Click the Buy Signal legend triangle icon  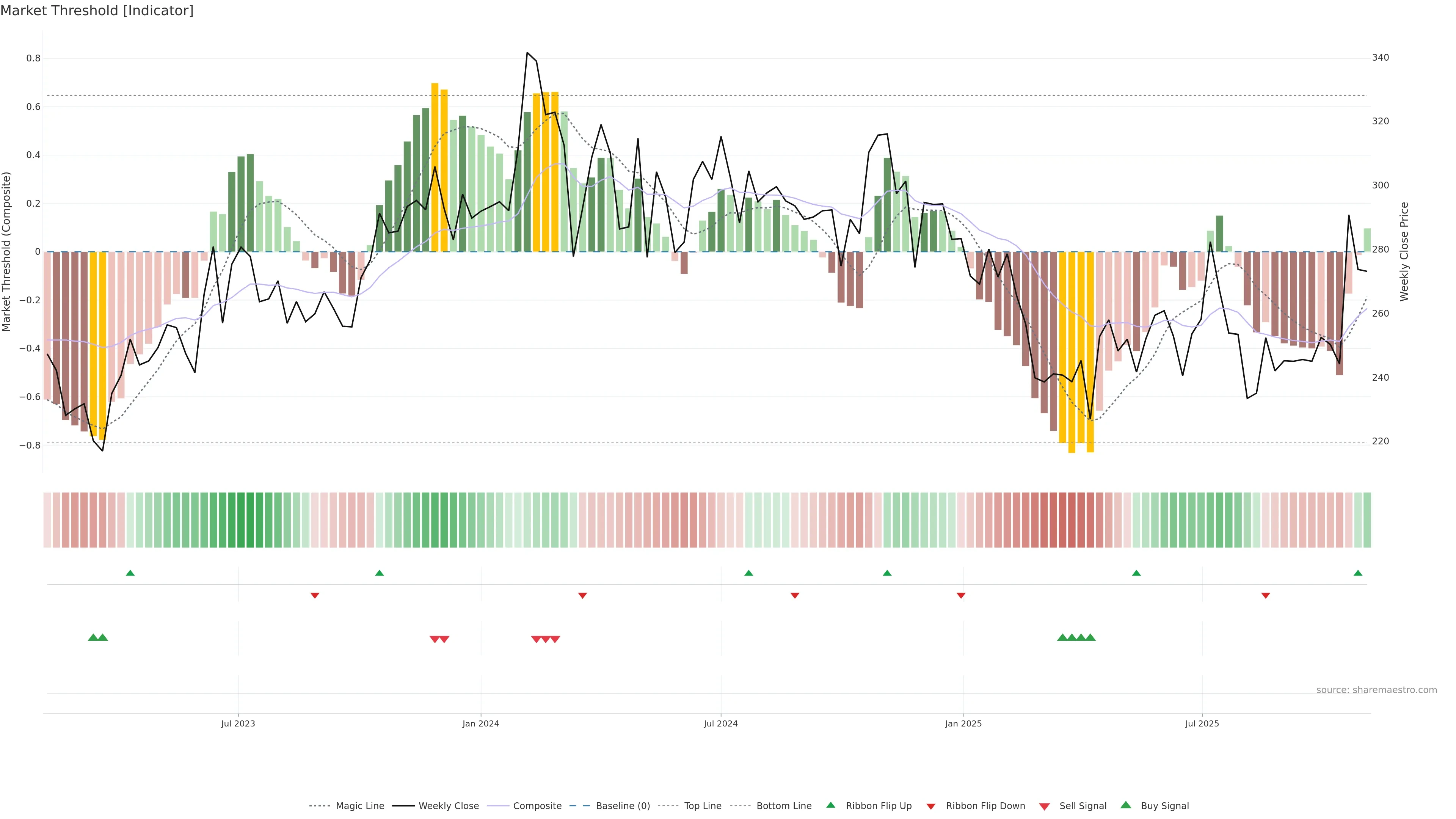tap(1126, 805)
